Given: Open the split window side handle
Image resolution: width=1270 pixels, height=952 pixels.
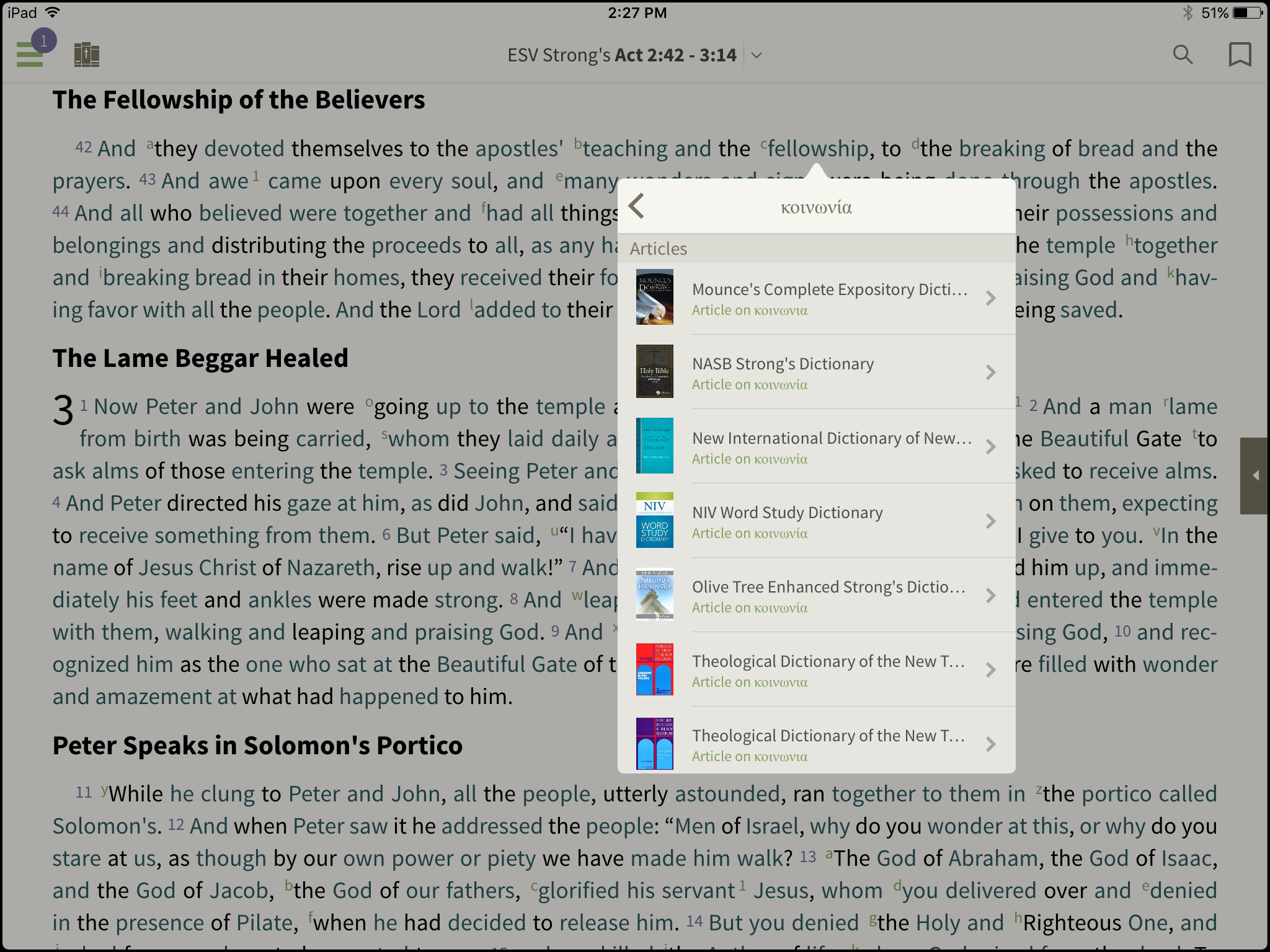Looking at the screenshot, I should [x=1254, y=476].
